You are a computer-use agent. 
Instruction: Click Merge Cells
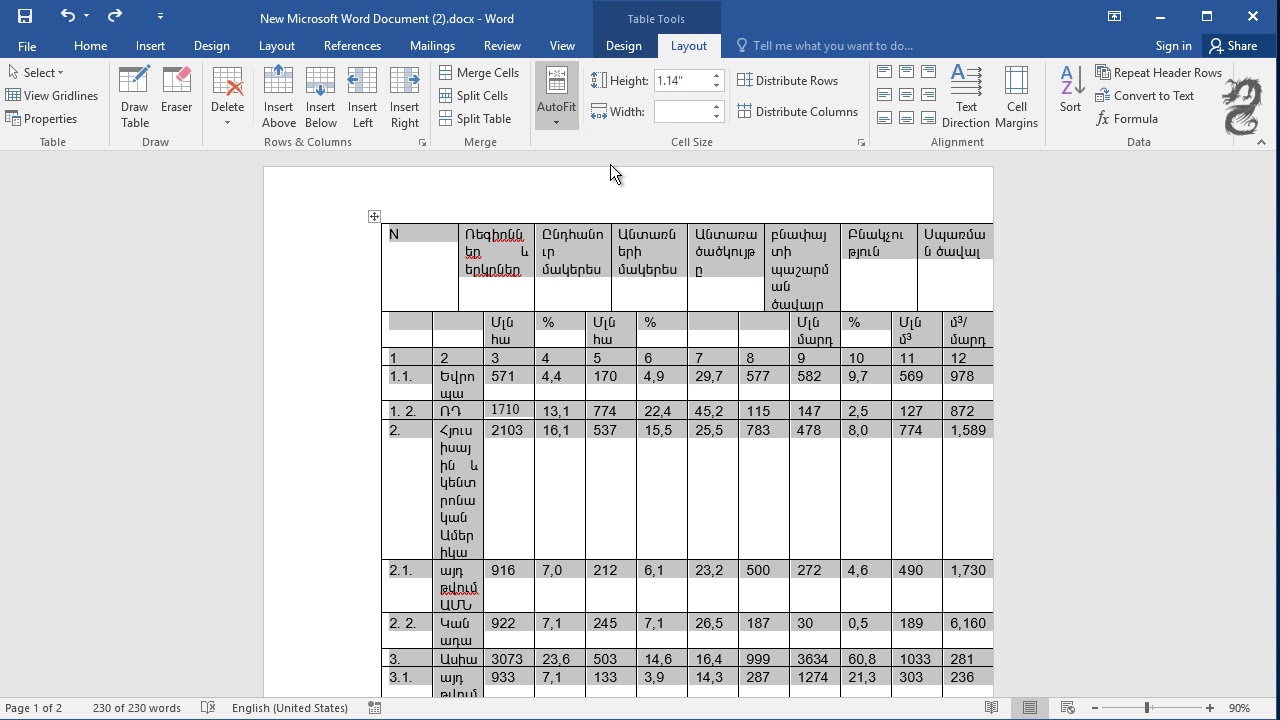pos(479,72)
